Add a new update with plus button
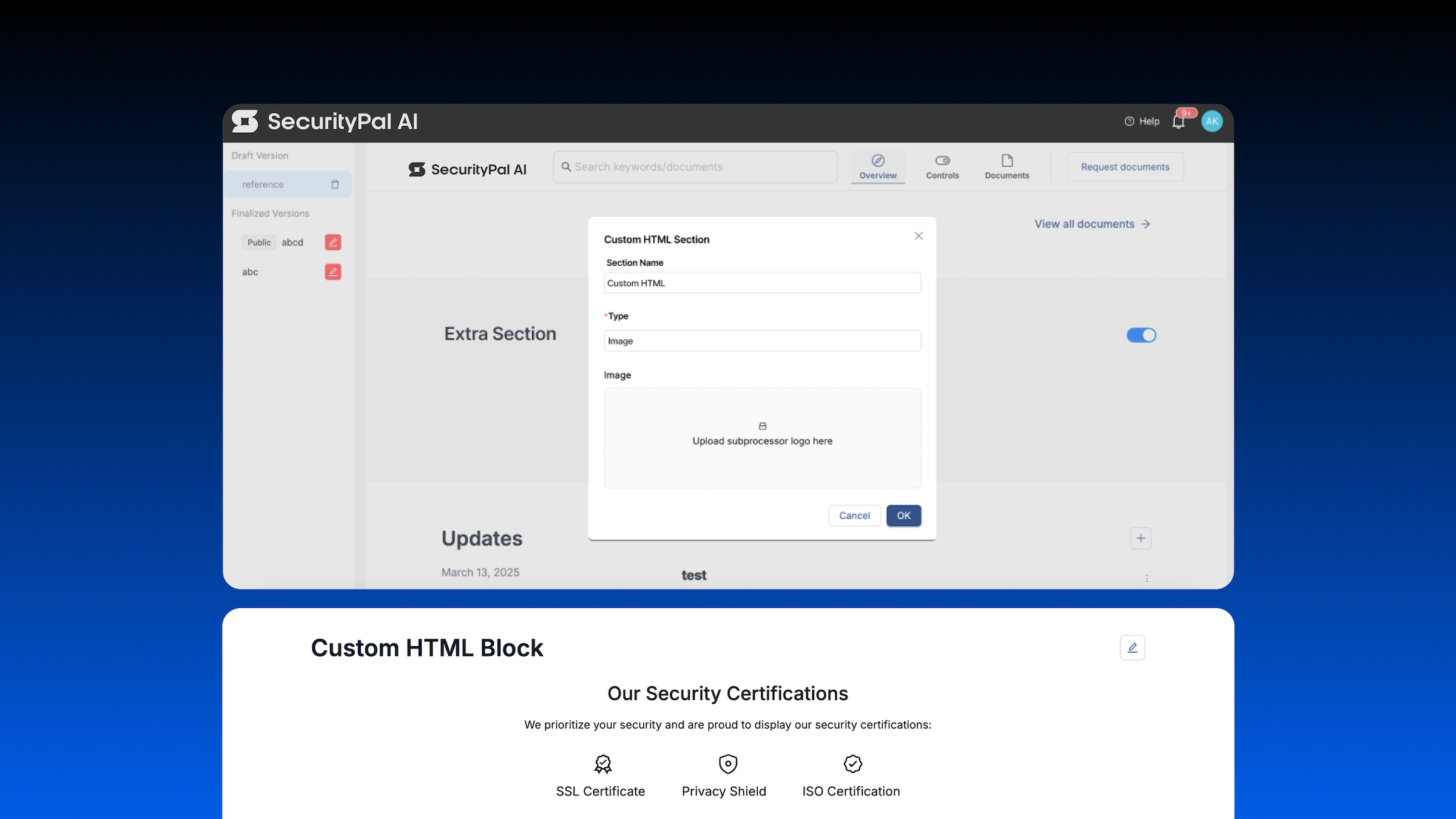 point(1141,538)
